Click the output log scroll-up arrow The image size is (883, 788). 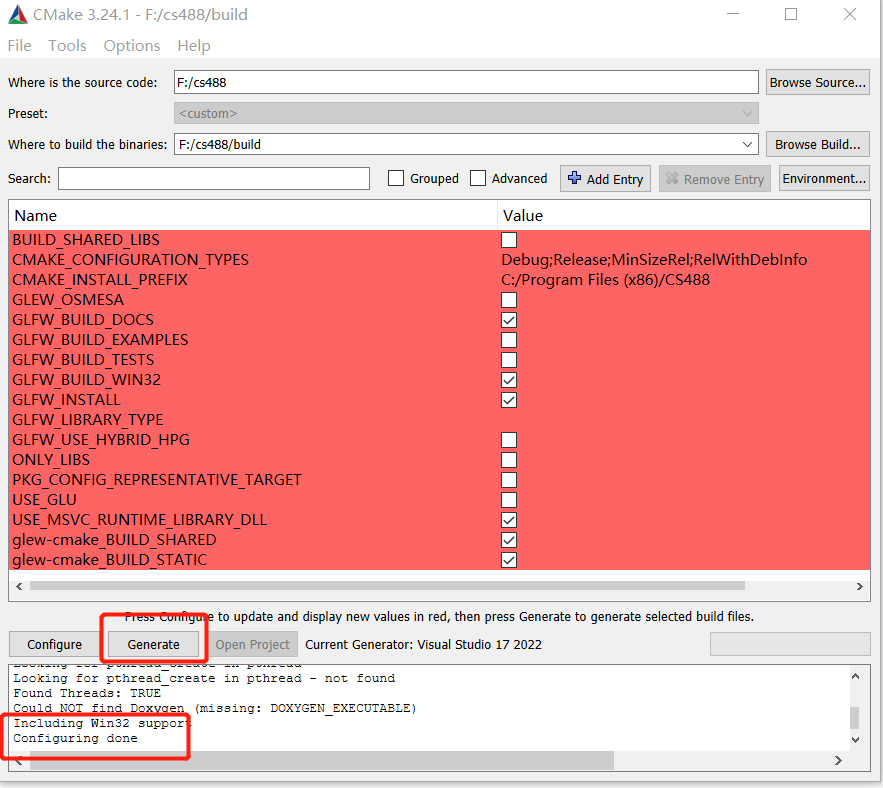pos(855,676)
